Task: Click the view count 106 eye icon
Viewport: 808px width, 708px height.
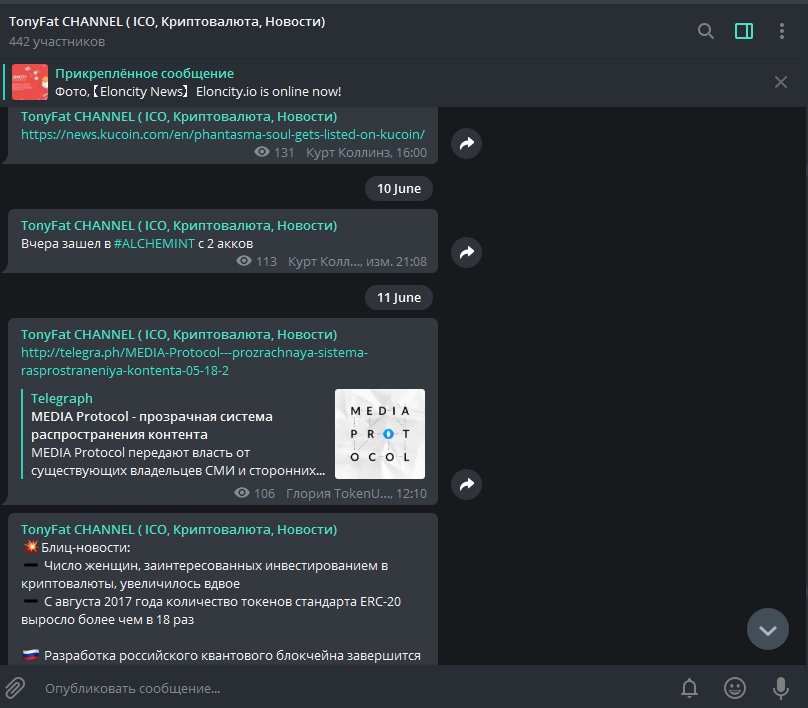Action: 242,493
